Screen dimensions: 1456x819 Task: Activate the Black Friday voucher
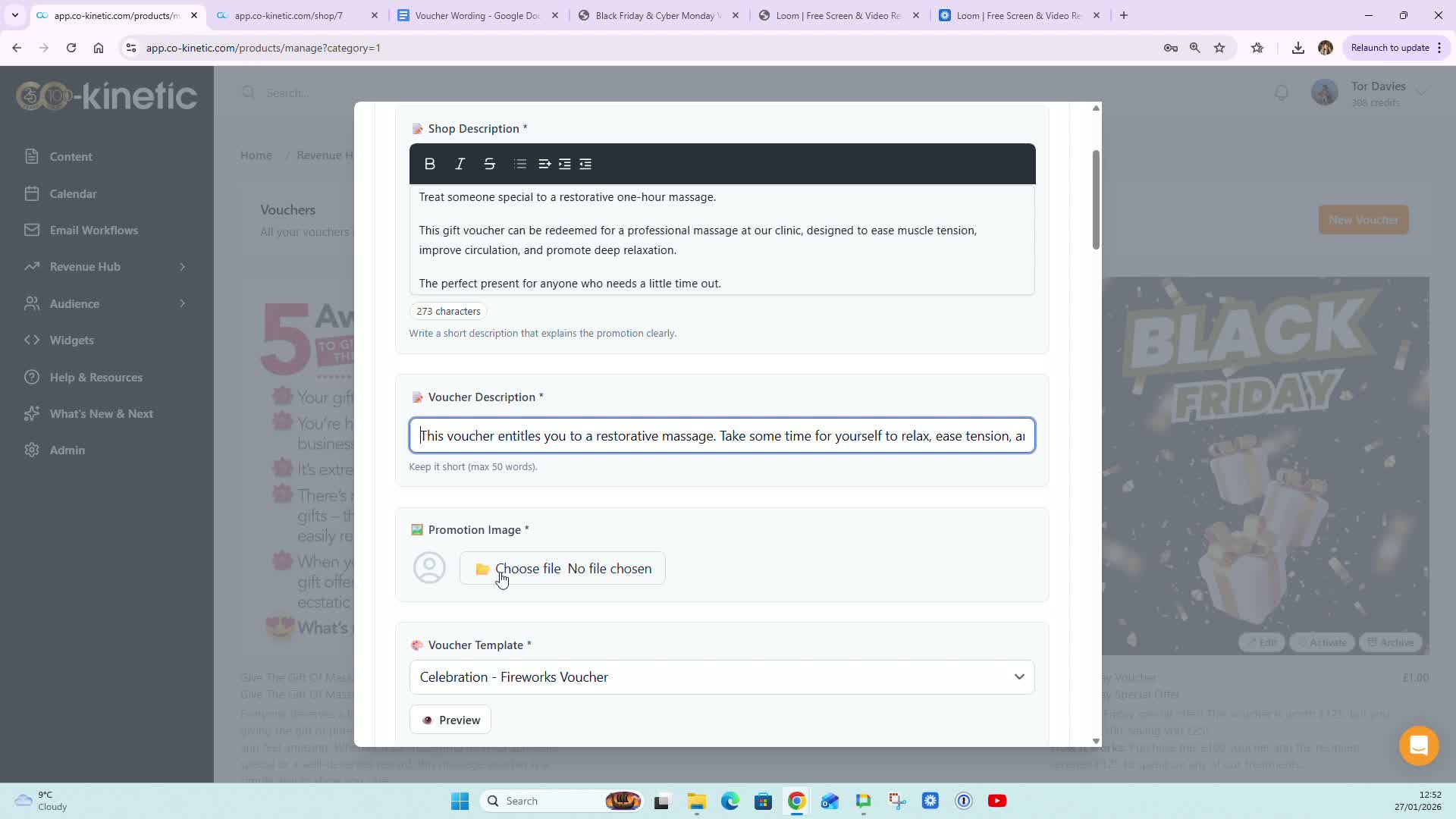[x=1323, y=643]
